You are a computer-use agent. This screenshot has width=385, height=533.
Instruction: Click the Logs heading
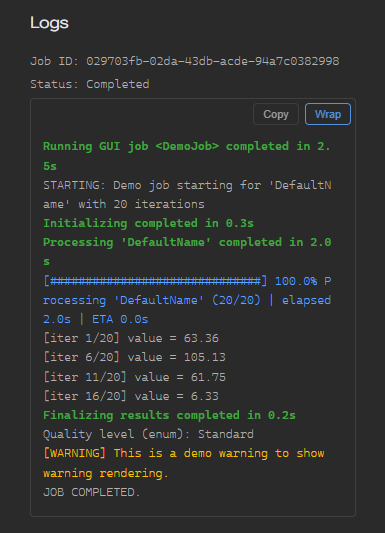click(49, 23)
